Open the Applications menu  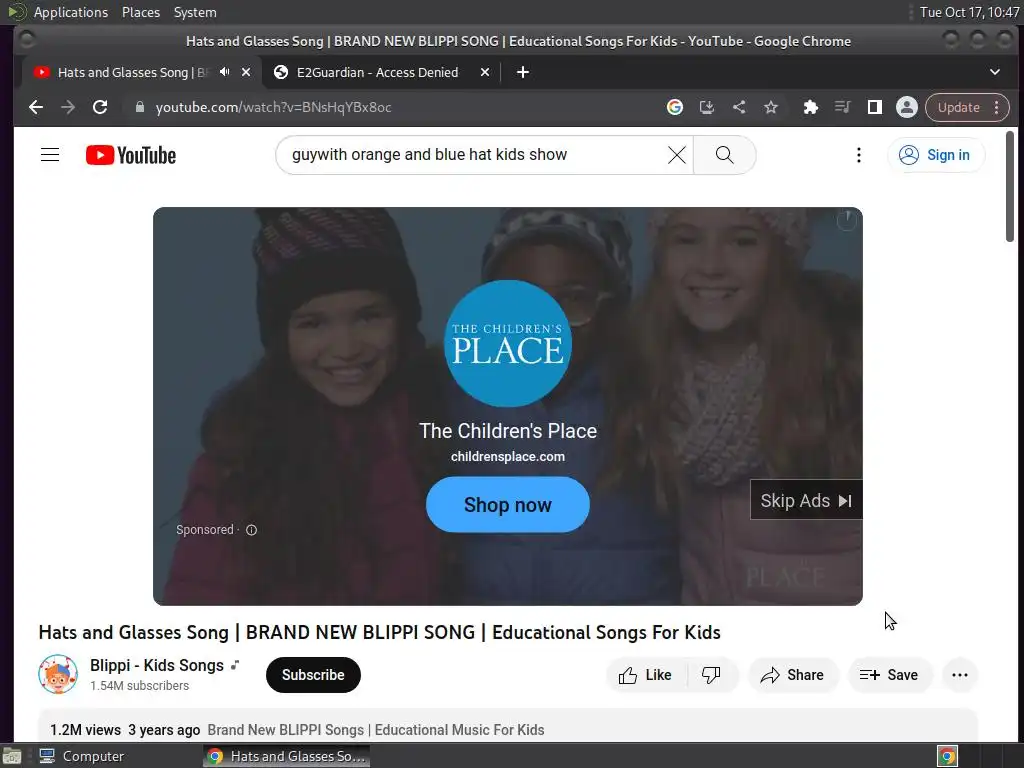(71, 12)
